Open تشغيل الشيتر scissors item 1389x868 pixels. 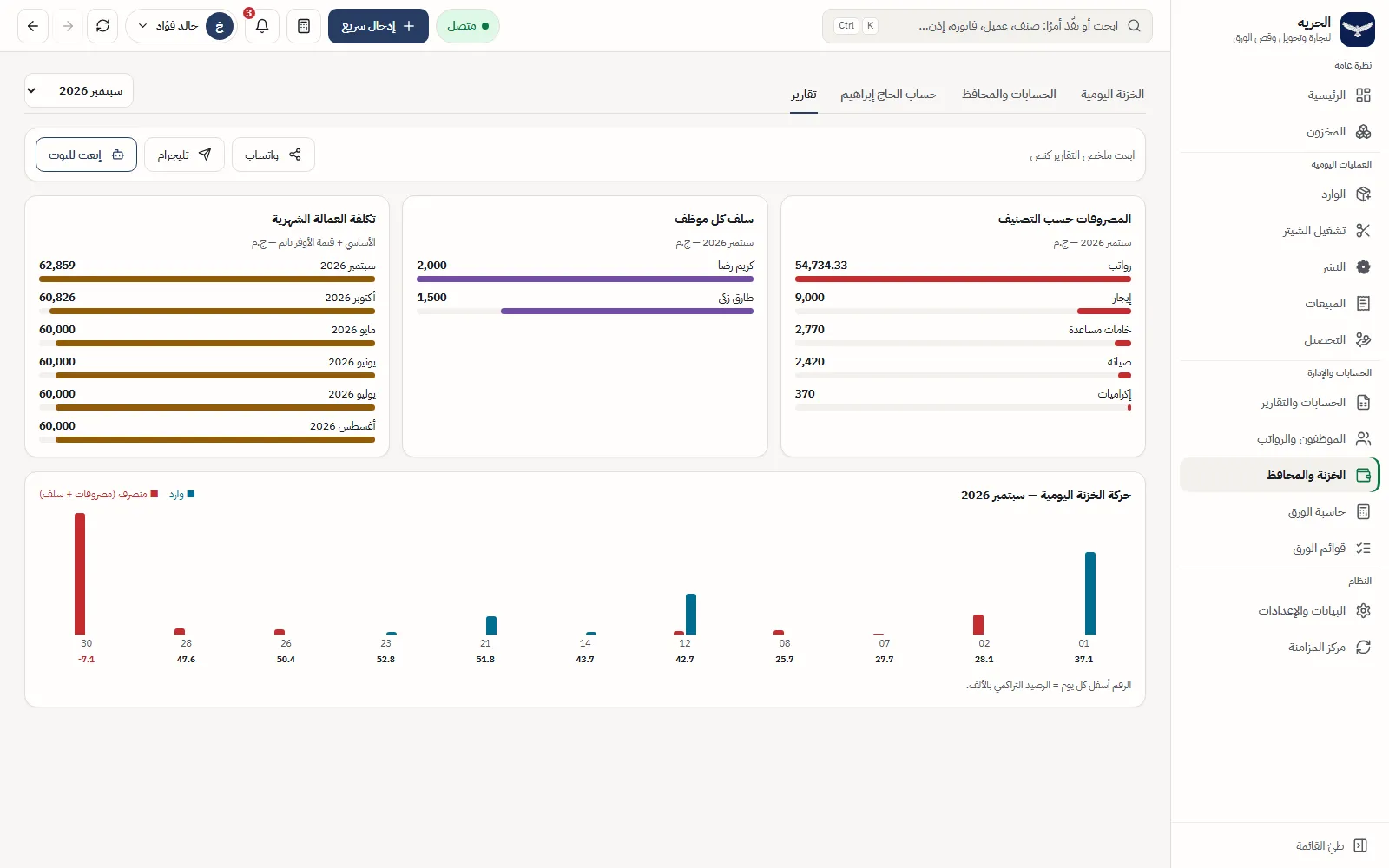tap(1280, 231)
